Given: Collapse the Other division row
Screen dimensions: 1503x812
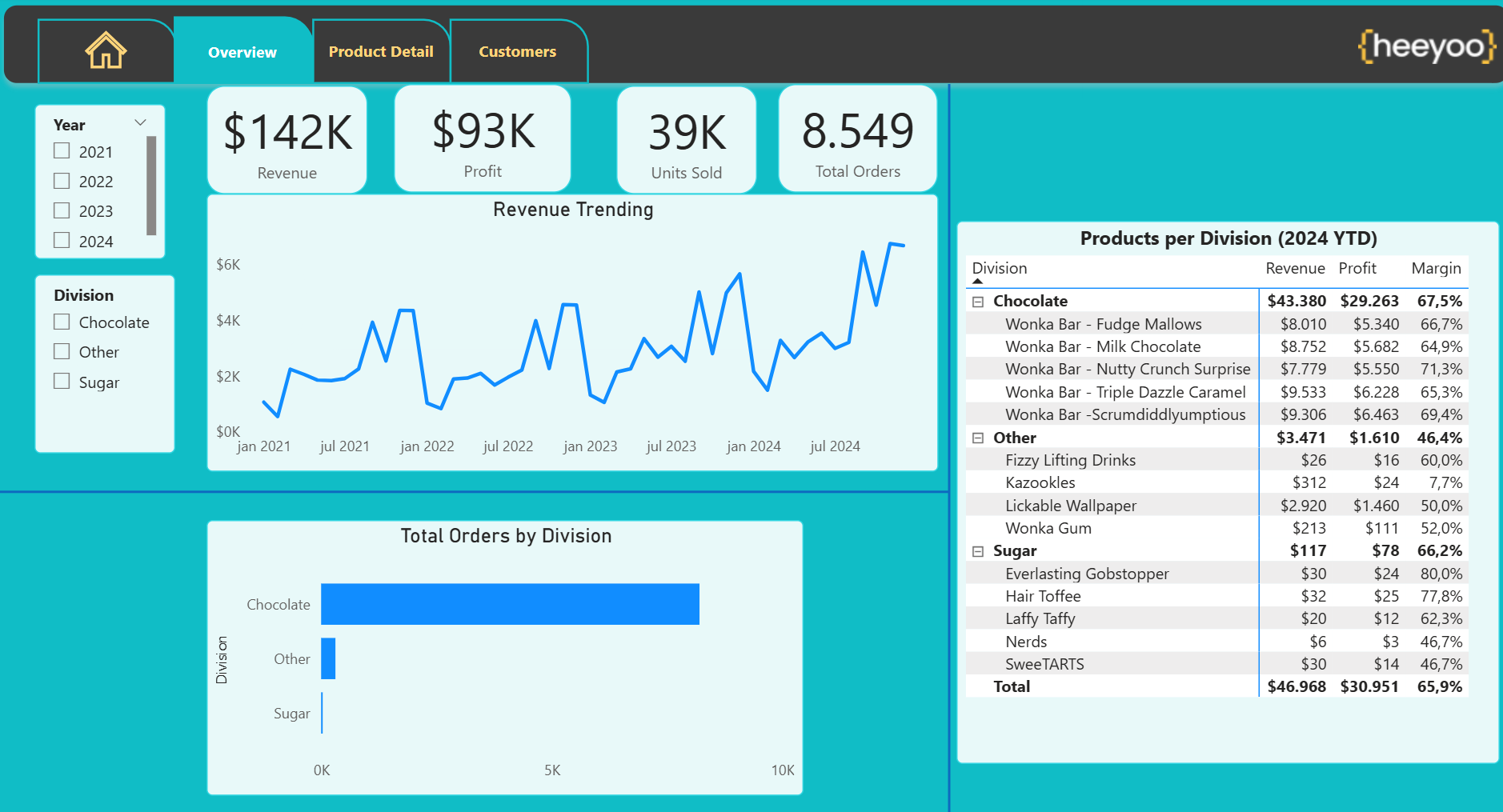Looking at the screenshot, I should pyautogui.click(x=978, y=438).
